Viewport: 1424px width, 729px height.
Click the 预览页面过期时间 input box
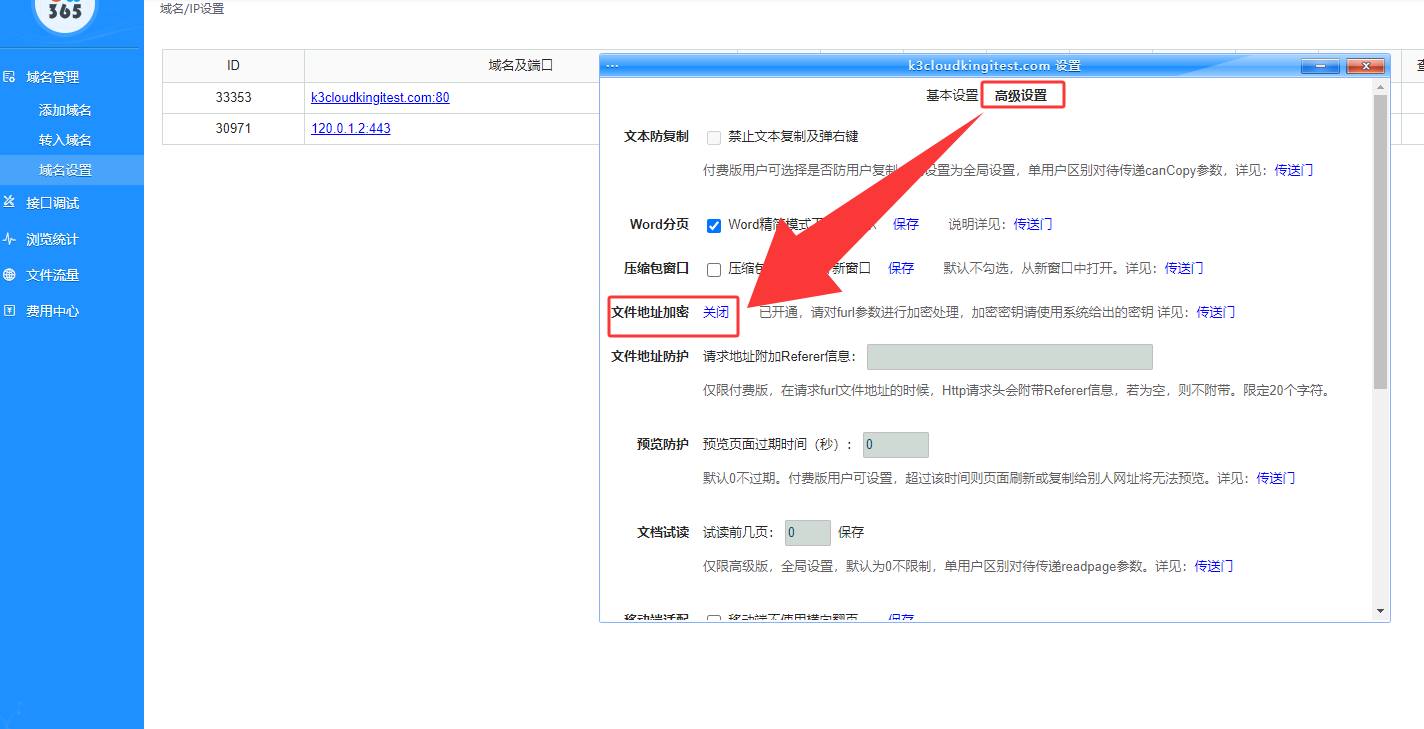tap(896, 445)
